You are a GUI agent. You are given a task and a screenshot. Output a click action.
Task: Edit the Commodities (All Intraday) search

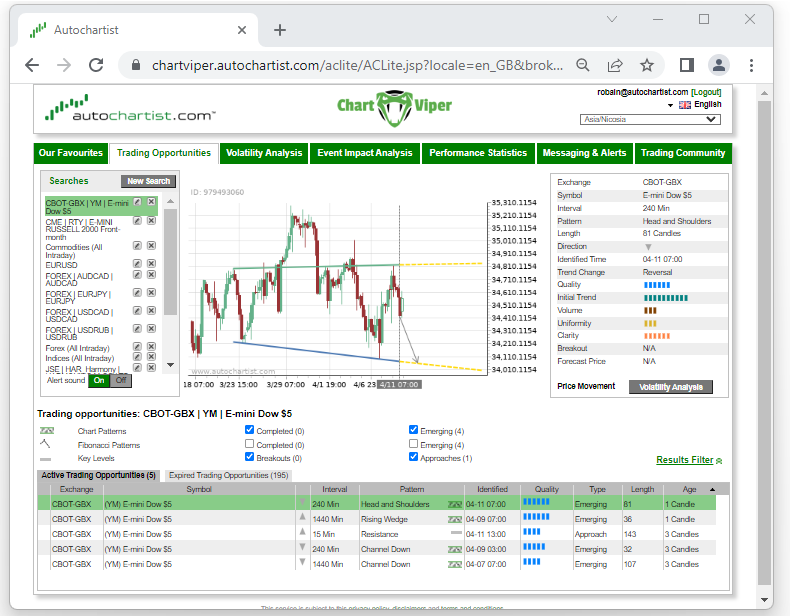pyautogui.click(x=137, y=246)
